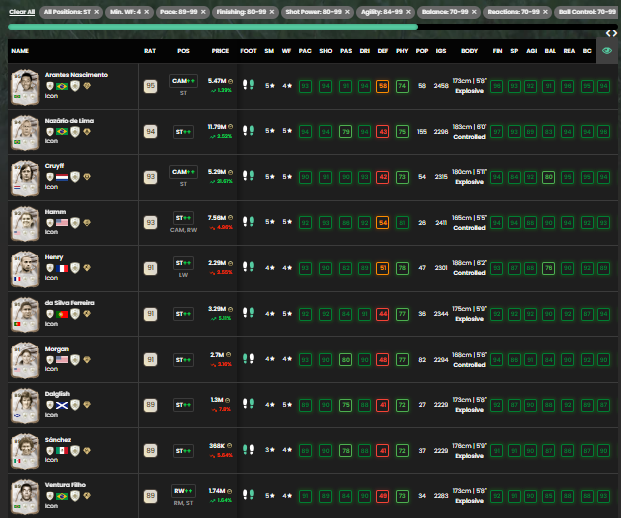Viewport: 621px width, 518px height.
Task: Click the red 43 DEF stat for Nazário
Action: click(383, 131)
